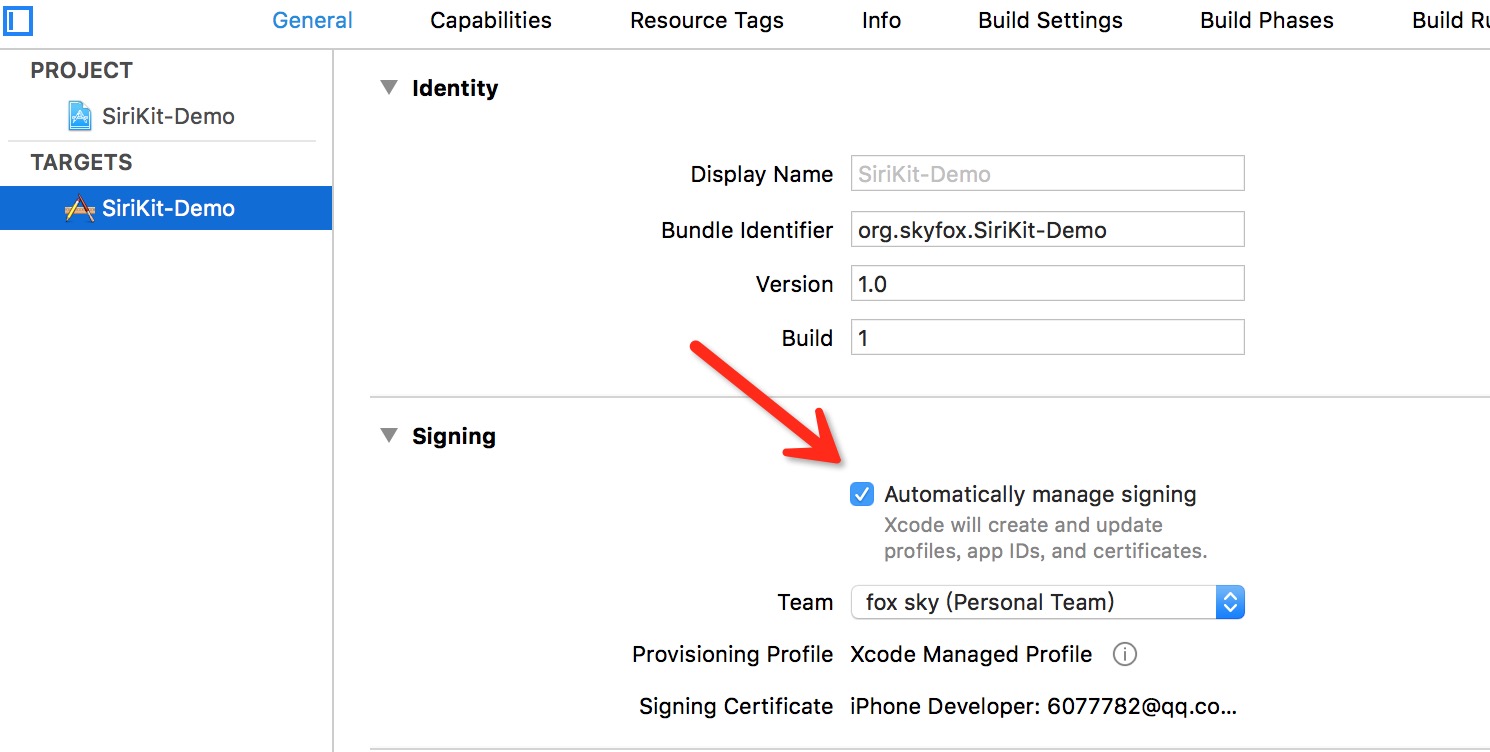Click the Display Name field
Viewport: 1490px width, 752px height.
coord(1047,174)
